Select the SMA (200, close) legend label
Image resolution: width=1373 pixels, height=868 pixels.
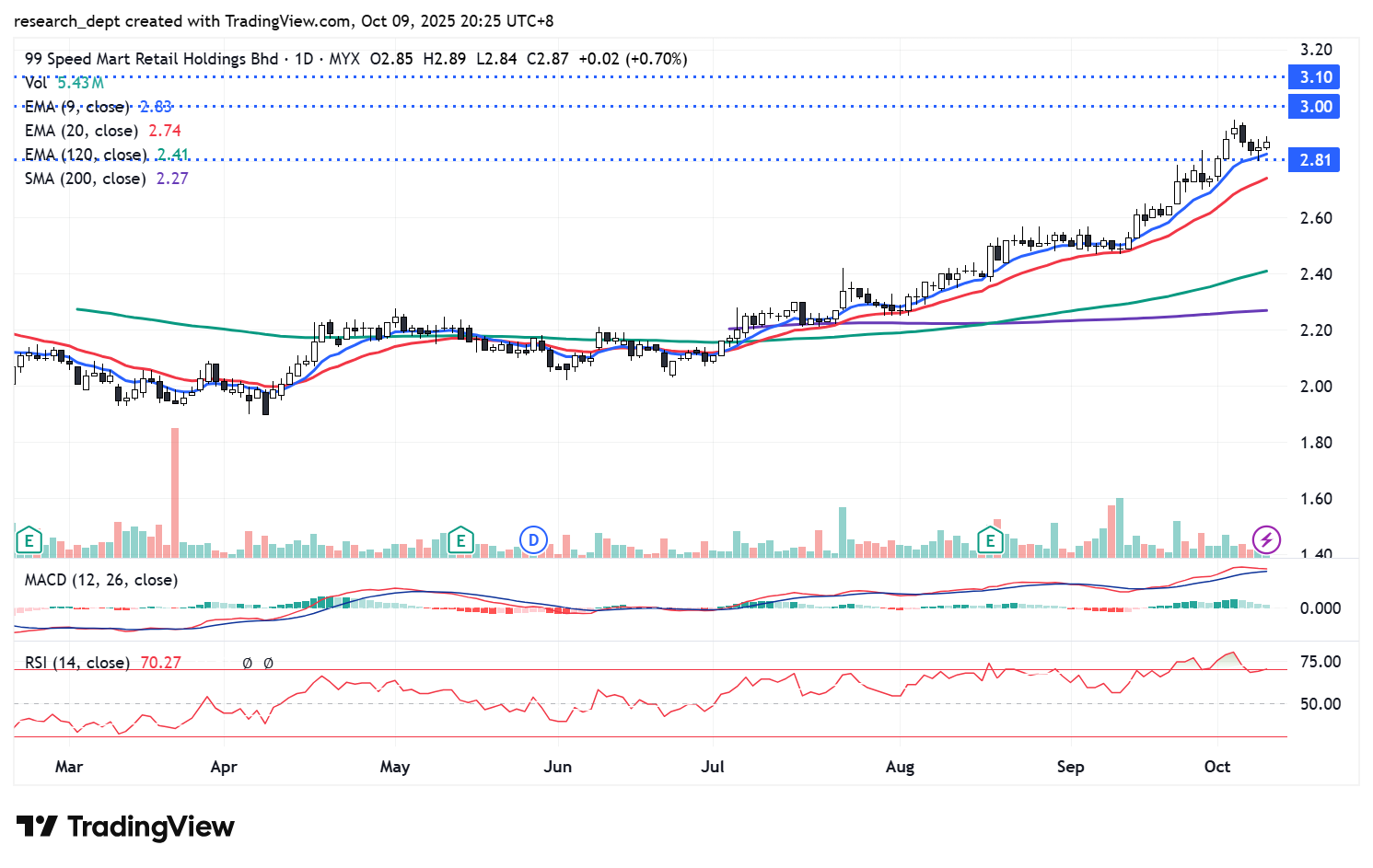click(85, 179)
